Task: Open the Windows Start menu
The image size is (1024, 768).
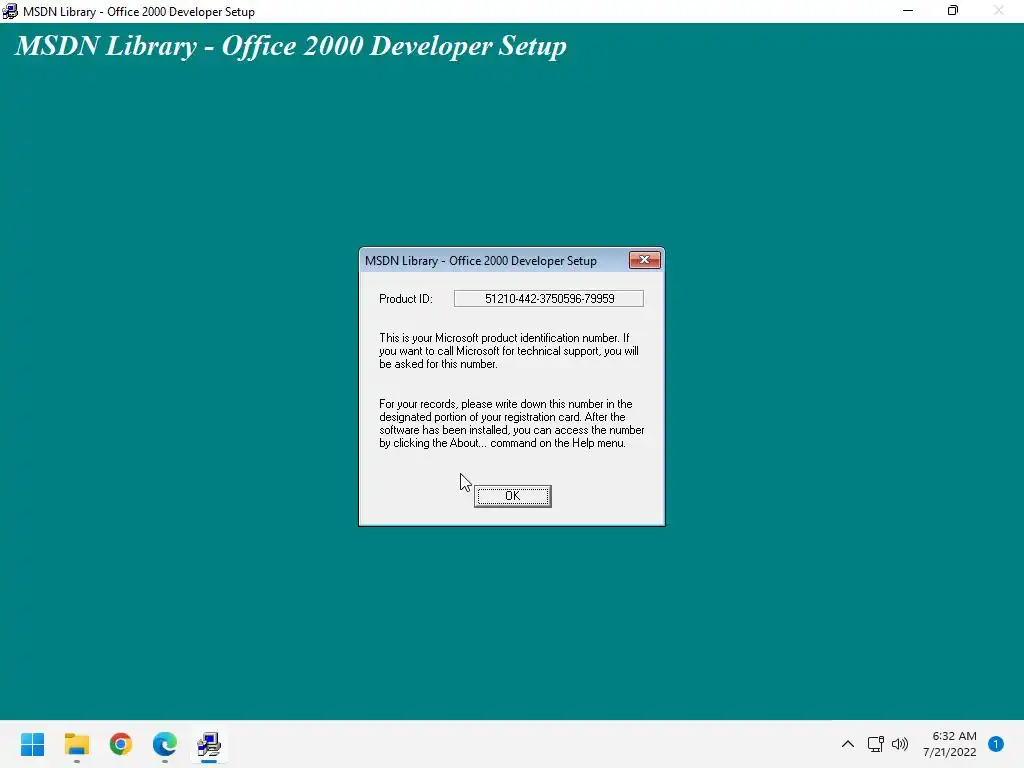Action: pyautogui.click(x=33, y=744)
